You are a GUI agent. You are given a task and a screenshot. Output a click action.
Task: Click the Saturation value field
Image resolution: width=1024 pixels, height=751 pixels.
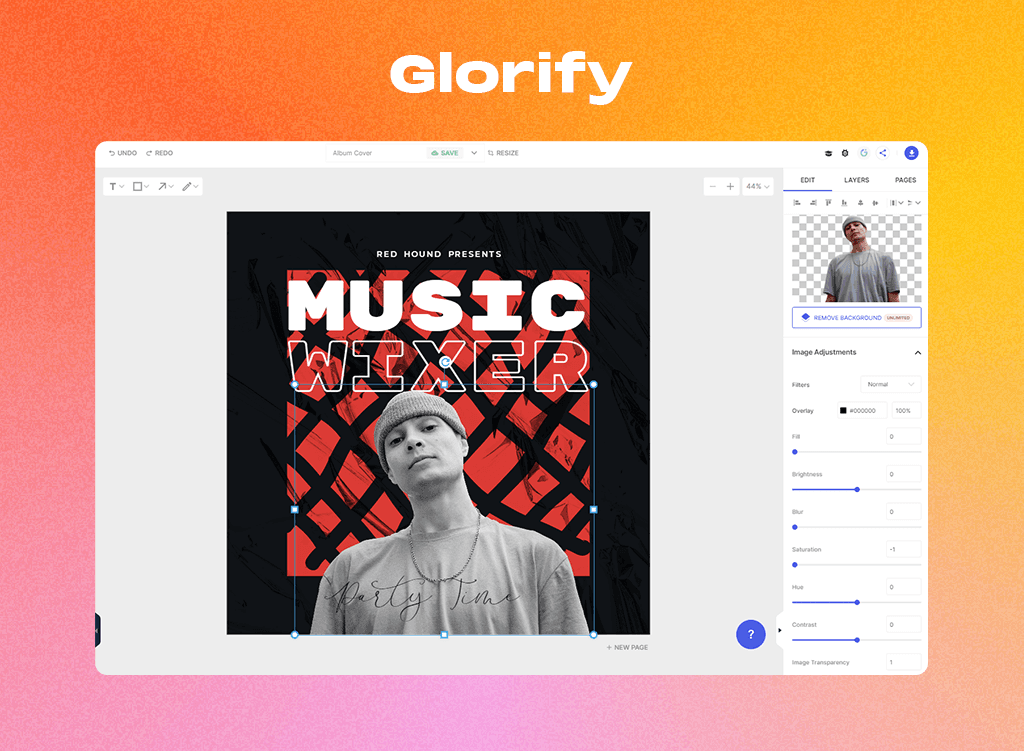tap(903, 549)
